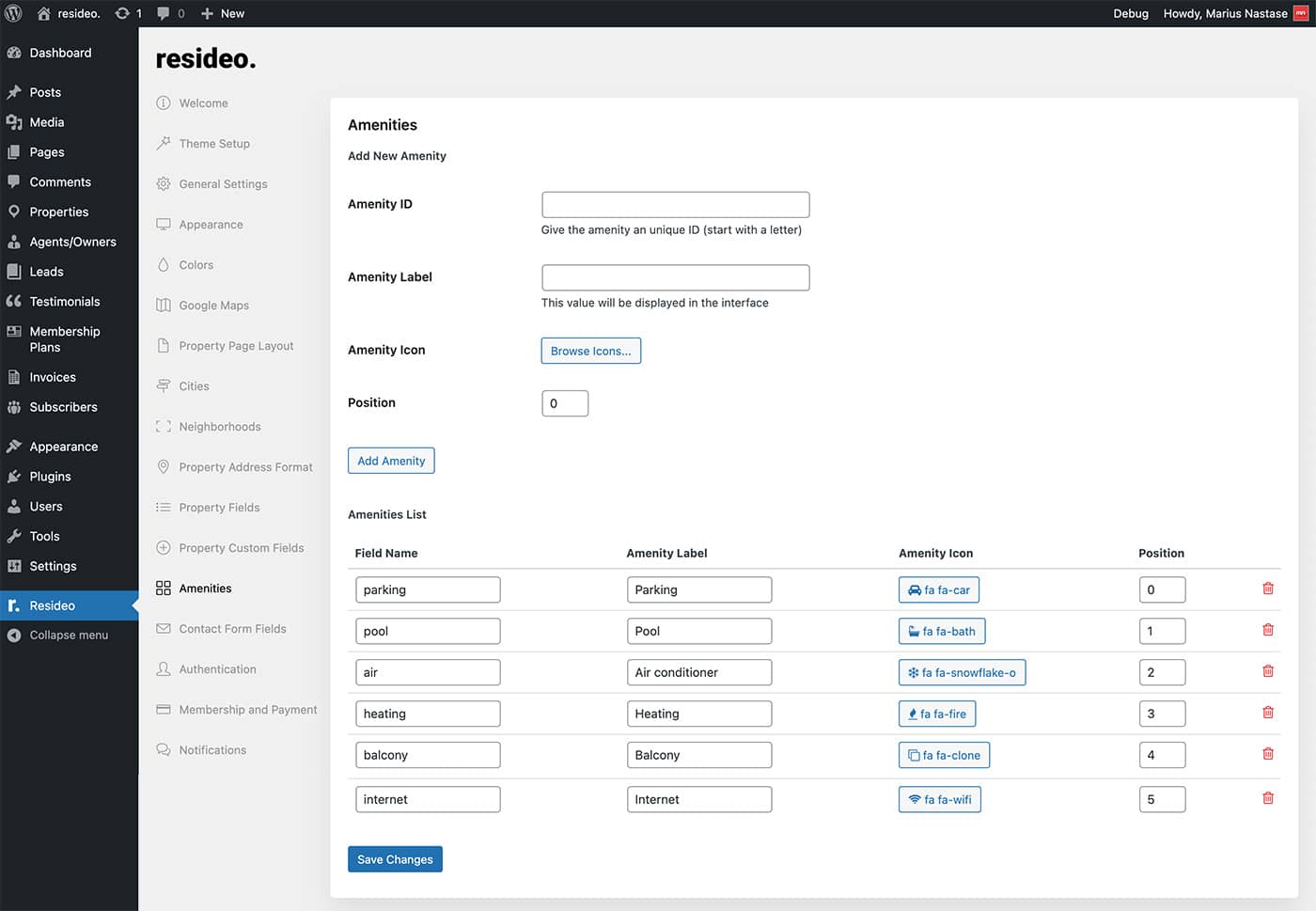Image resolution: width=1316 pixels, height=911 pixels.
Task: Edit the Air conditioner label field
Action: pyautogui.click(x=698, y=672)
